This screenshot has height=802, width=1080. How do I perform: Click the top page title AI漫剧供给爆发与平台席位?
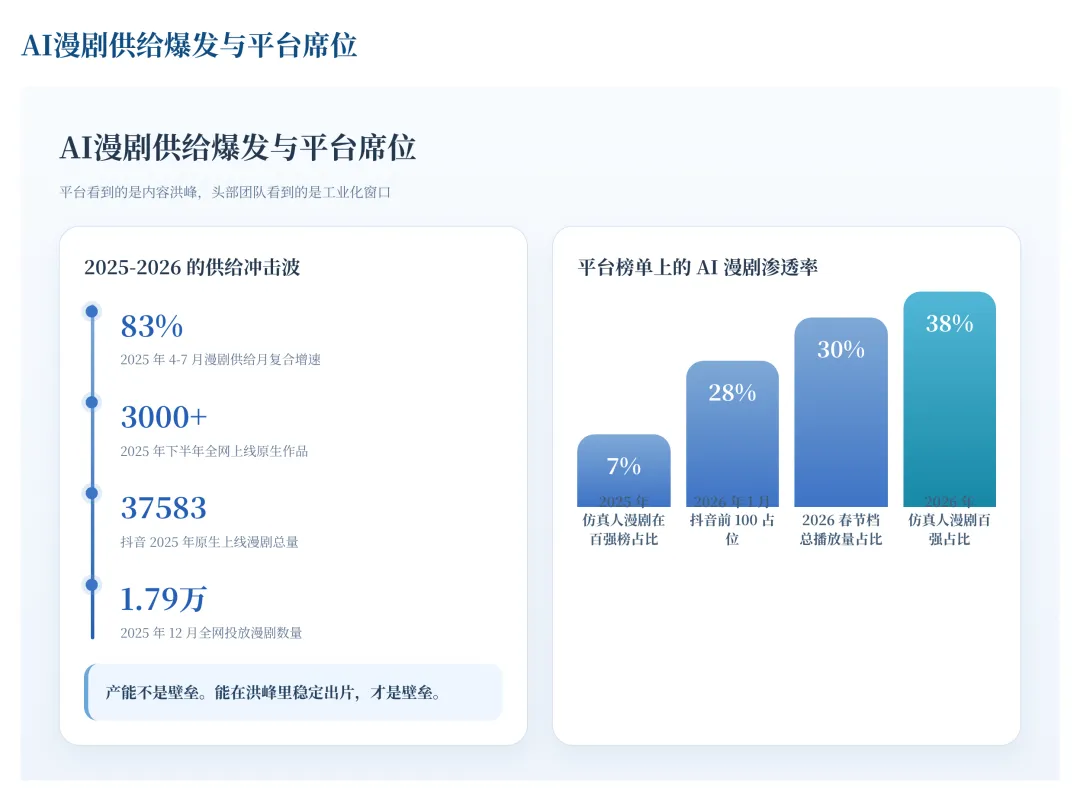click(189, 45)
